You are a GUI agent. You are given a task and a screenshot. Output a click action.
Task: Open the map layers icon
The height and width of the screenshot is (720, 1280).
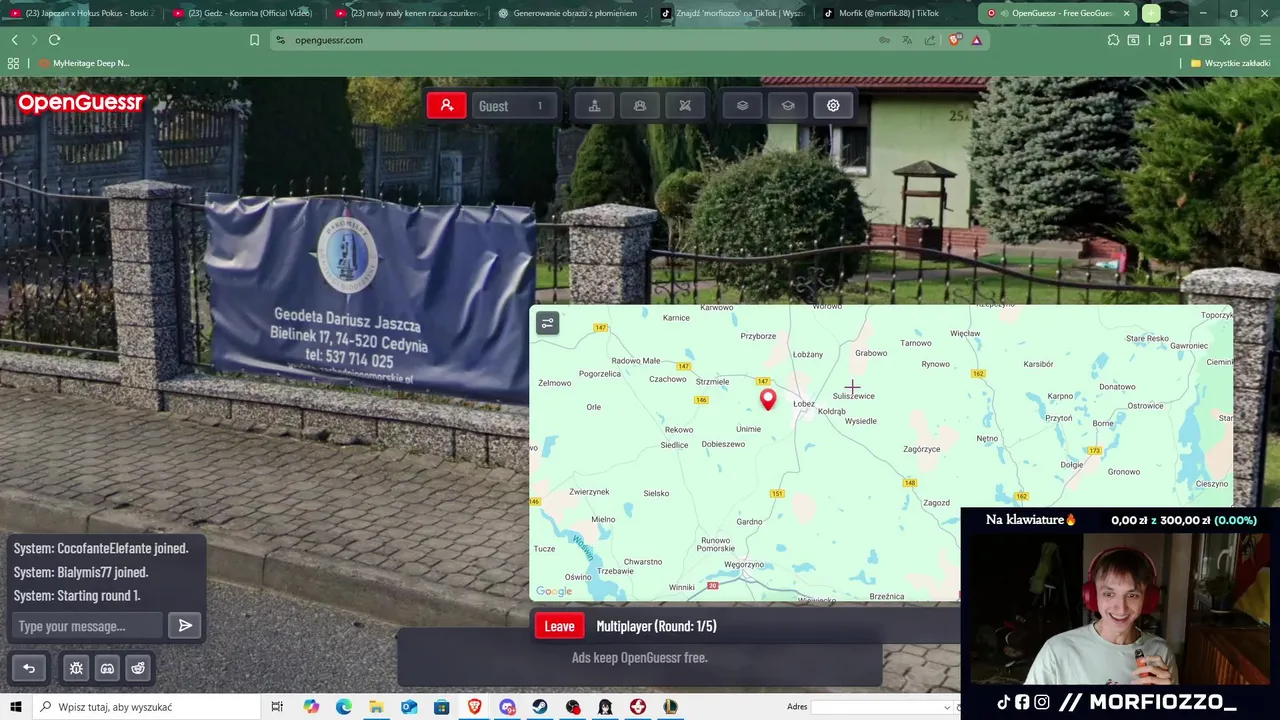(742, 105)
